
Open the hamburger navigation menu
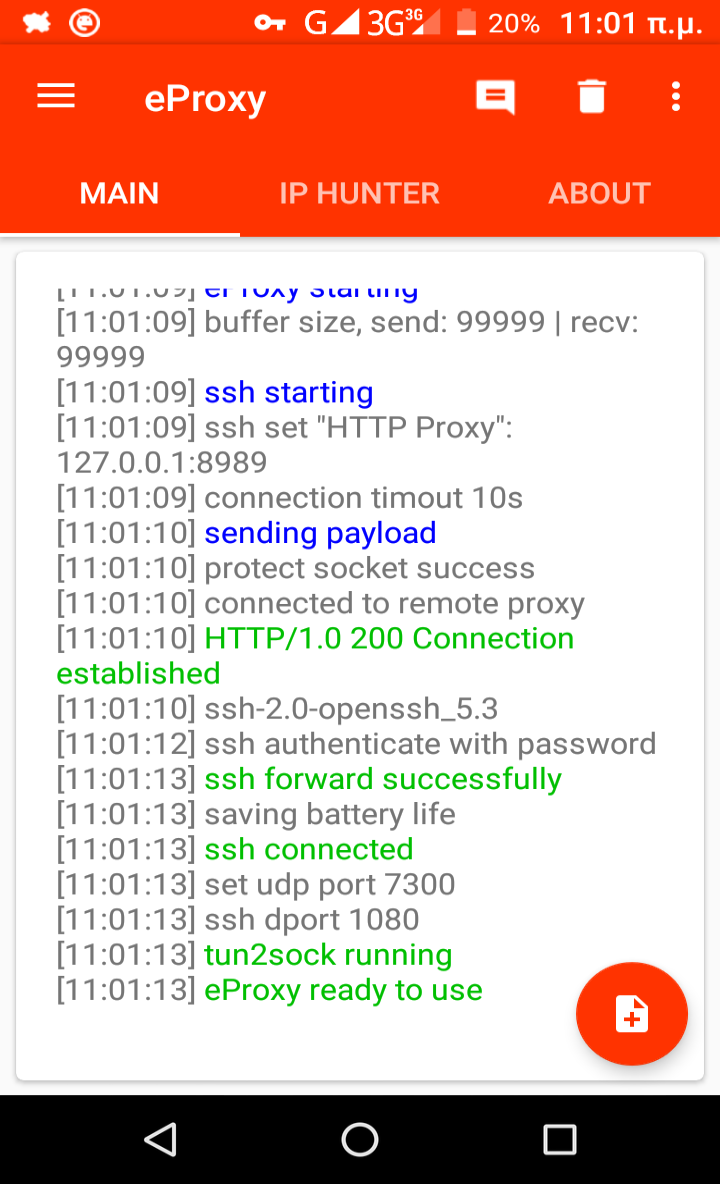pyautogui.click(x=56, y=97)
